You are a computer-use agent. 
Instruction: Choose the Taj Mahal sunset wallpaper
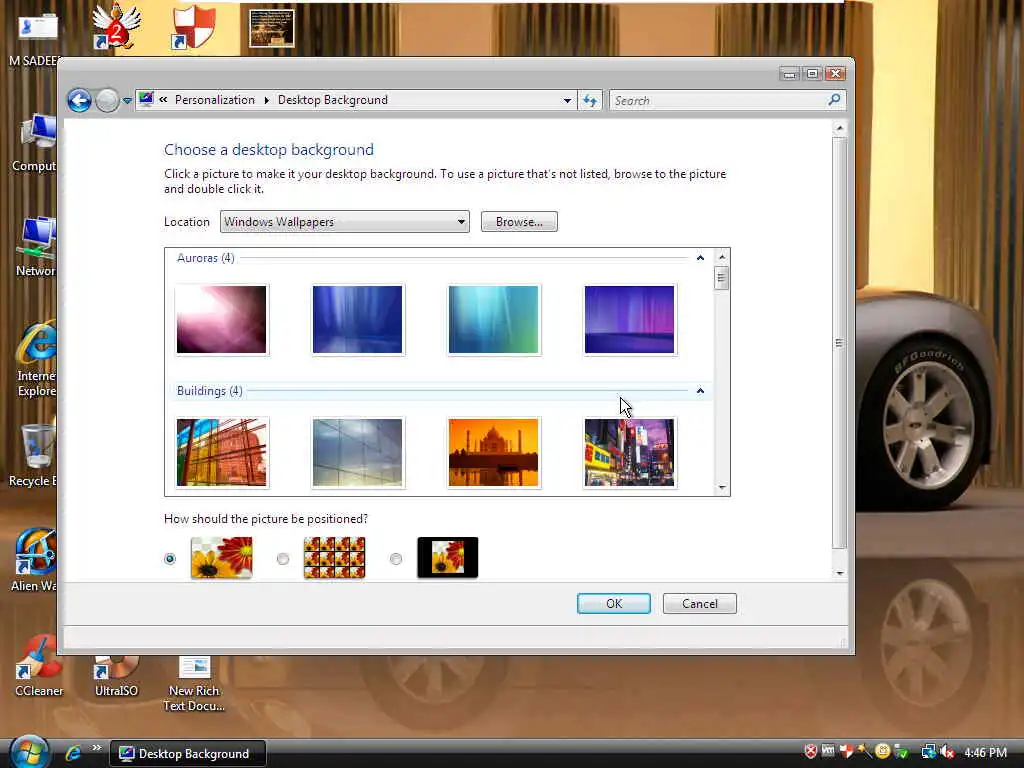[493, 453]
